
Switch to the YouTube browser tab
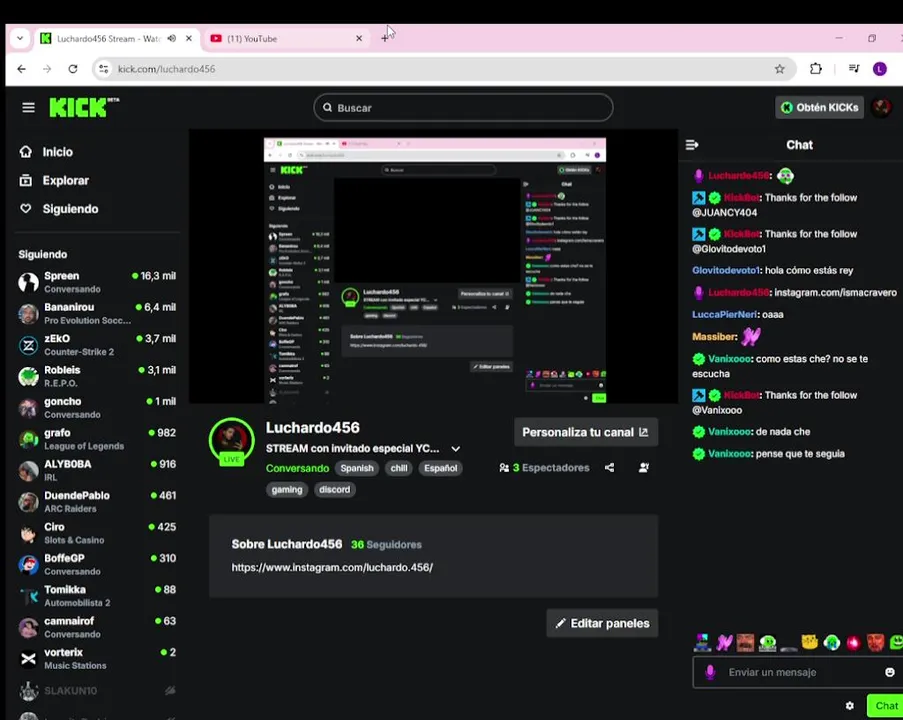click(287, 39)
